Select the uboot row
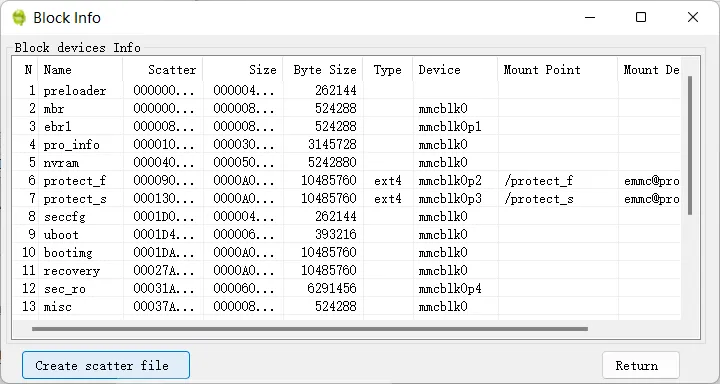 coord(347,235)
